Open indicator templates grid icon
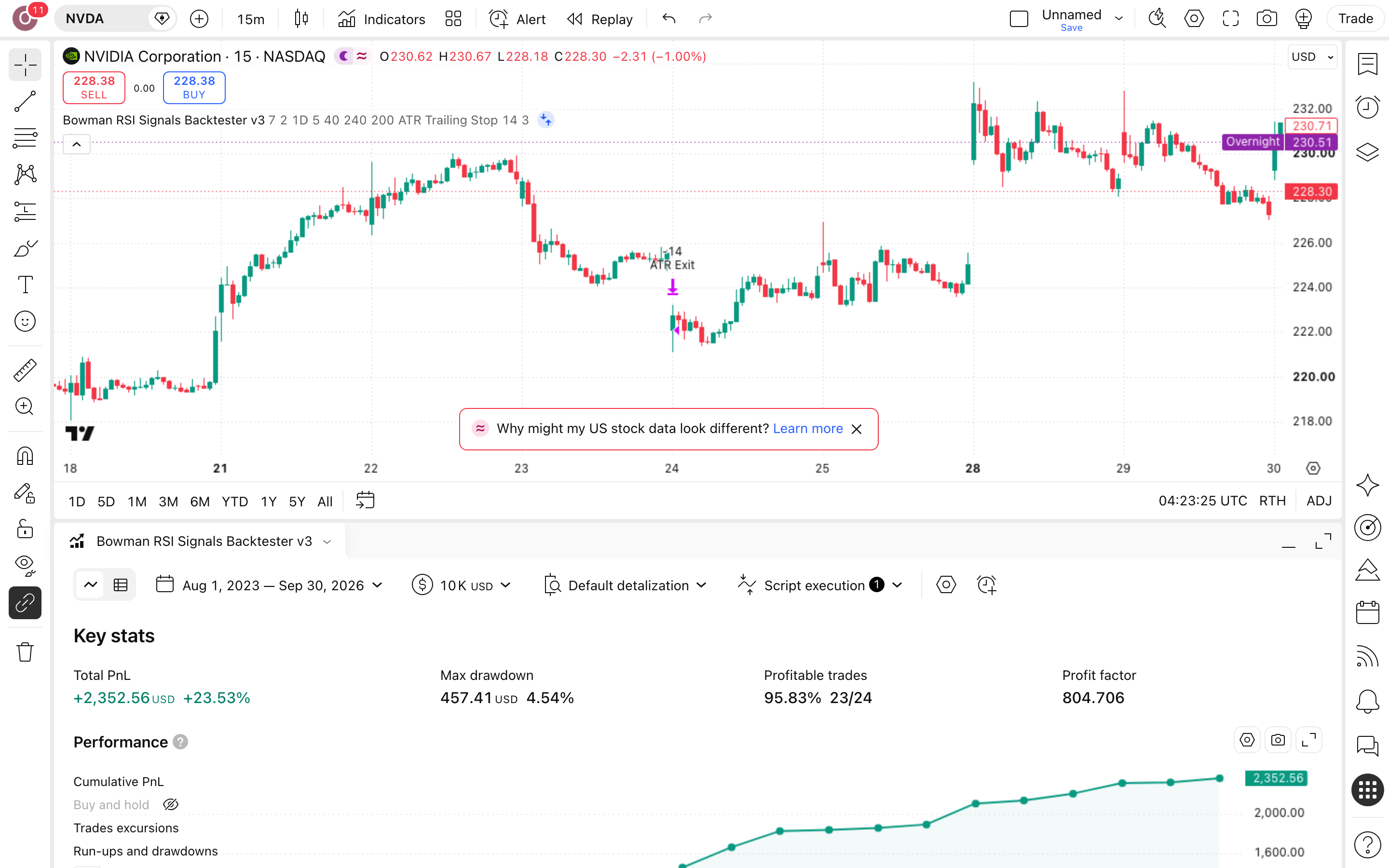This screenshot has width=1389, height=868. (453, 19)
